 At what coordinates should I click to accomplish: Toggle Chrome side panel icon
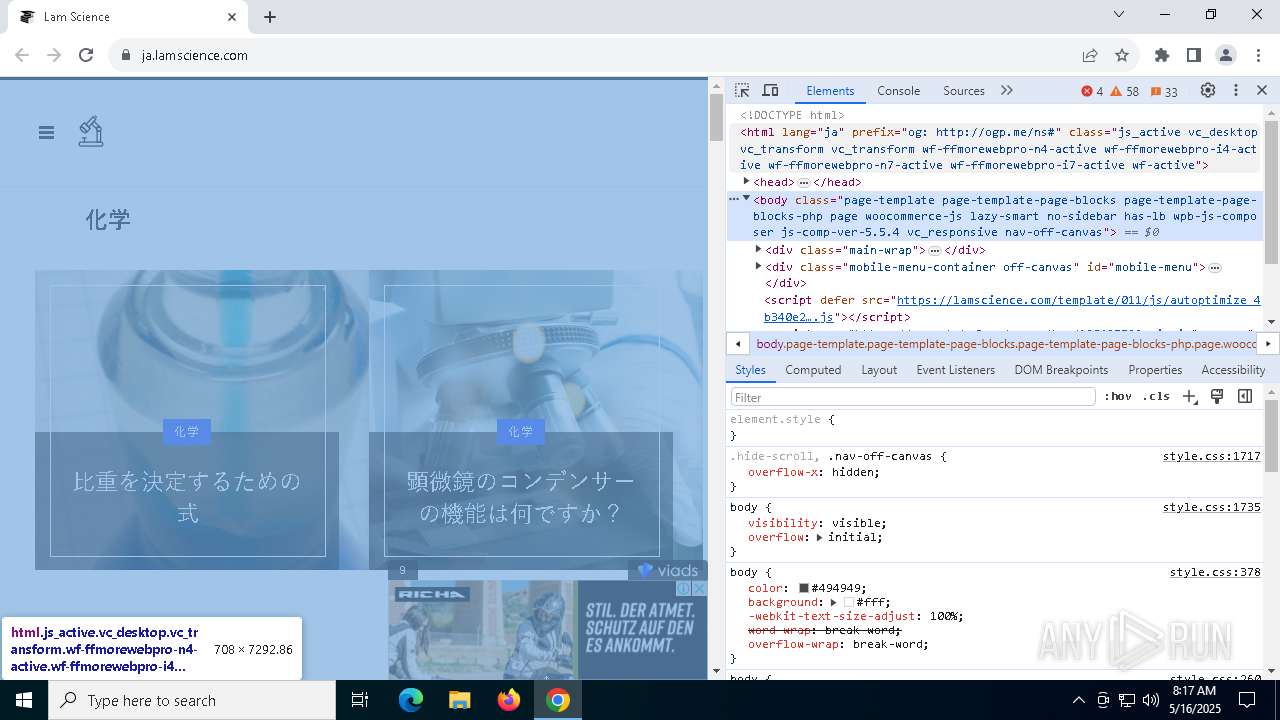pos(1194,55)
